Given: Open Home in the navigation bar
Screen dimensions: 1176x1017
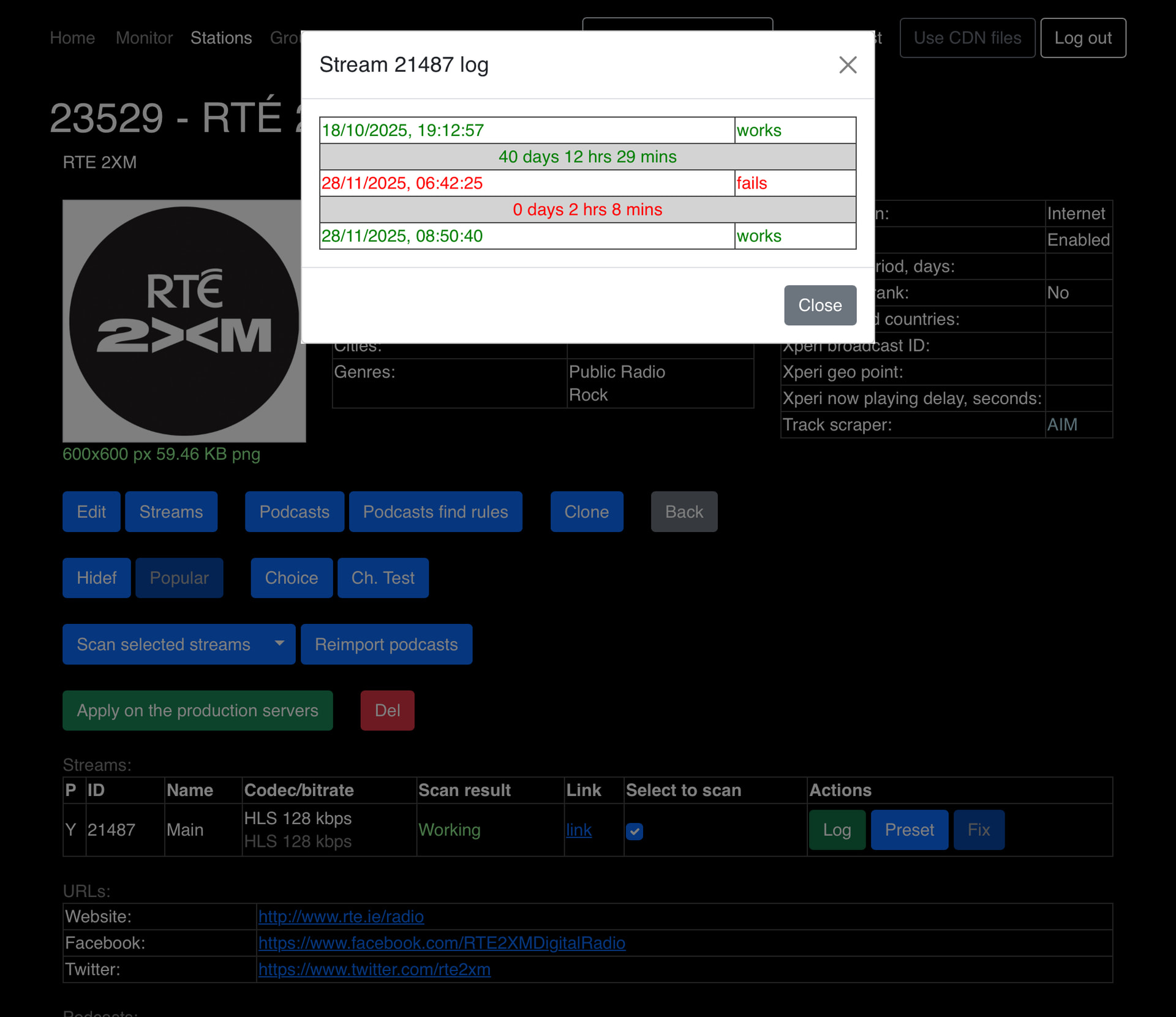Looking at the screenshot, I should click(x=72, y=38).
